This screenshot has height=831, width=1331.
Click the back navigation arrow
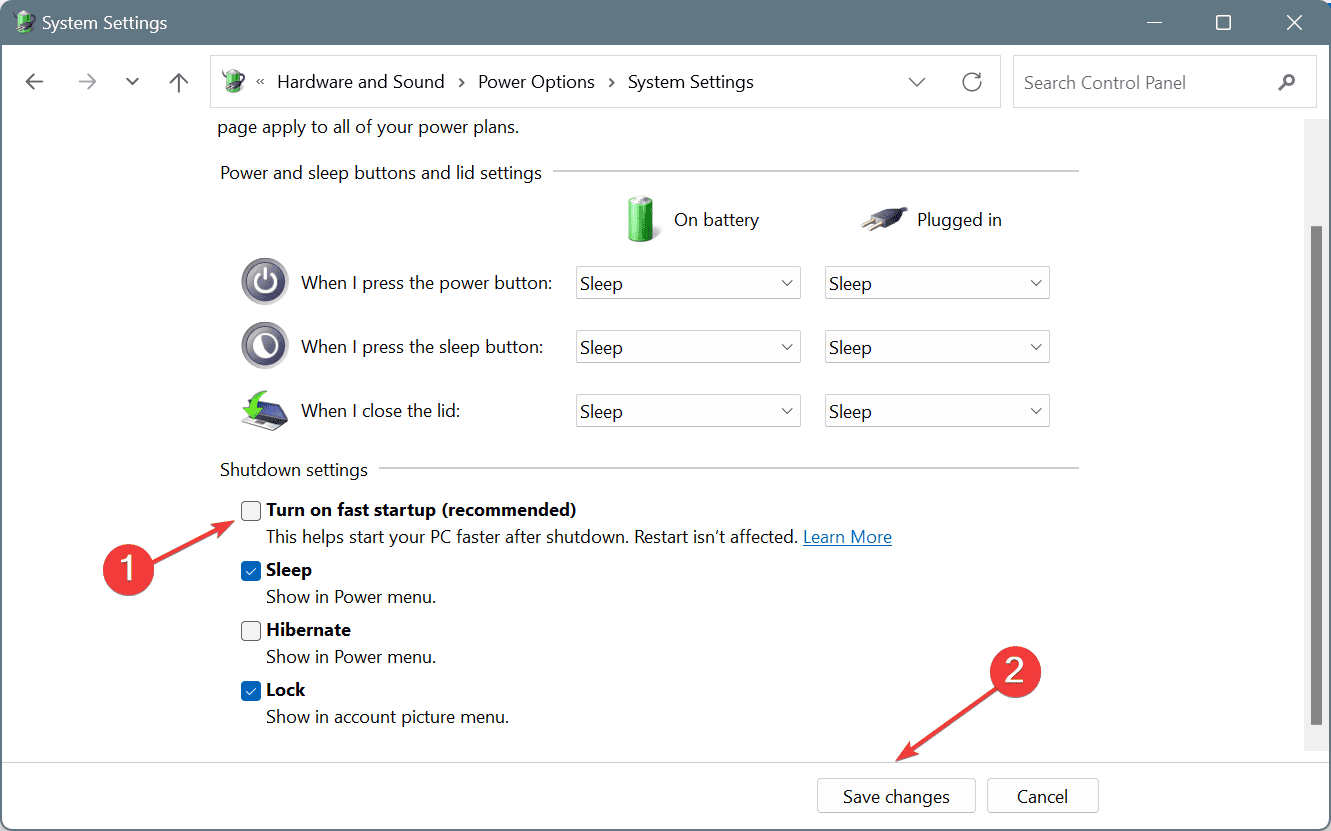pyautogui.click(x=34, y=82)
